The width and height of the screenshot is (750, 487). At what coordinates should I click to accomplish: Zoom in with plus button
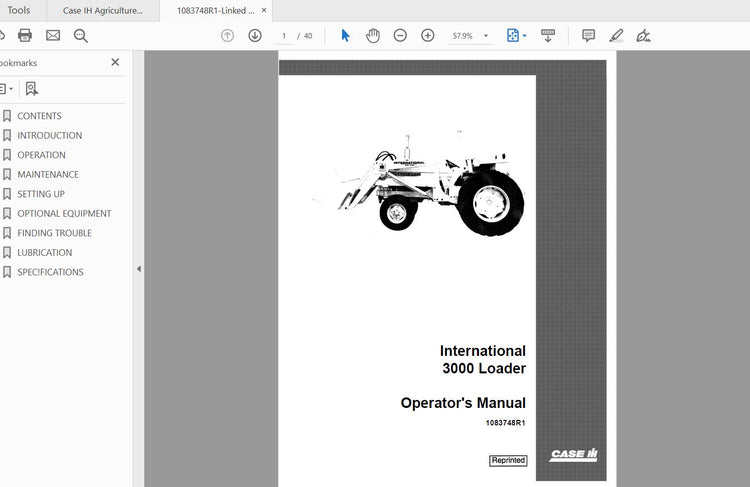click(x=428, y=35)
